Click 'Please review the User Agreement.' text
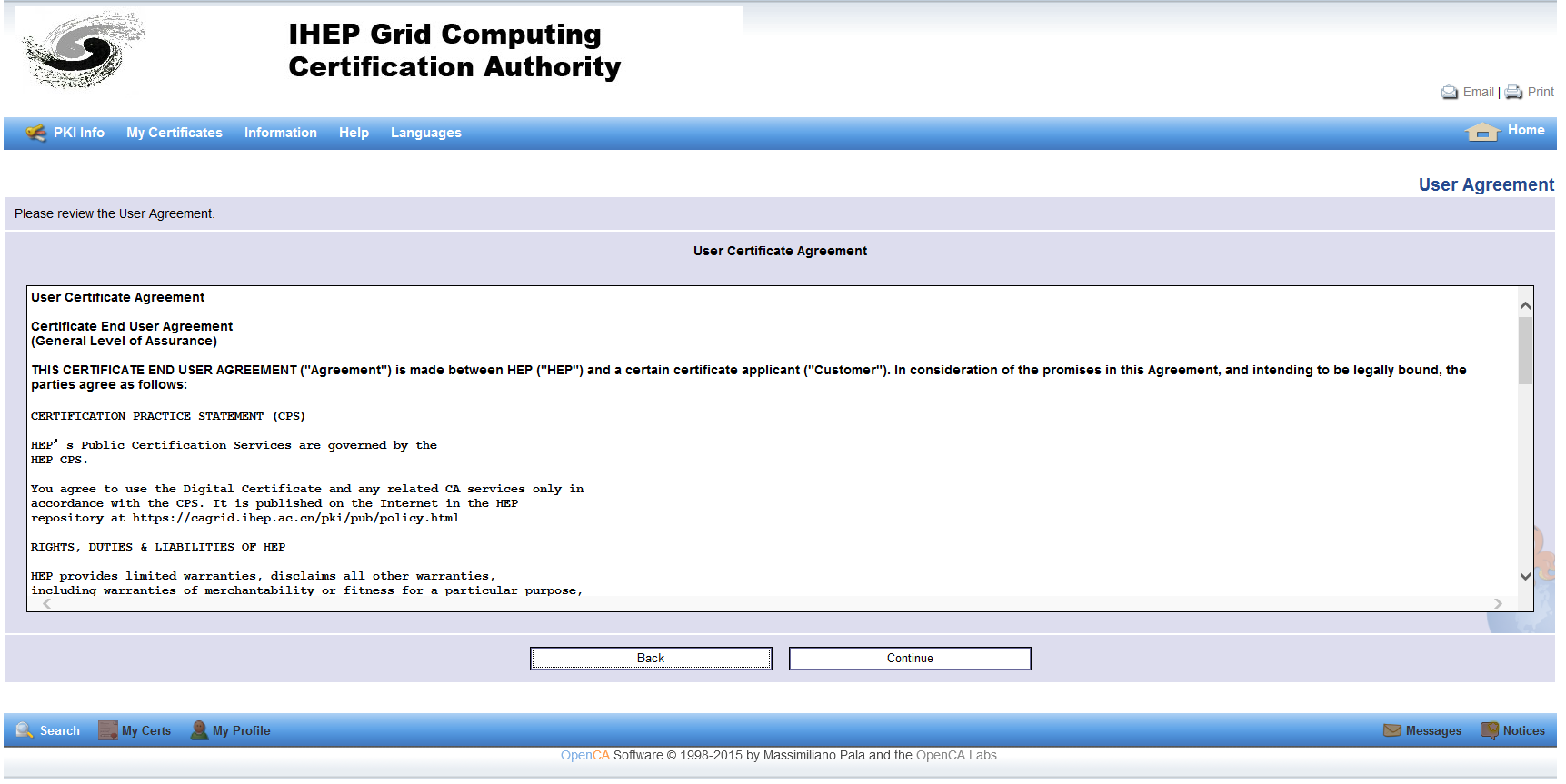The width and height of the screenshot is (1566, 784). [115, 213]
